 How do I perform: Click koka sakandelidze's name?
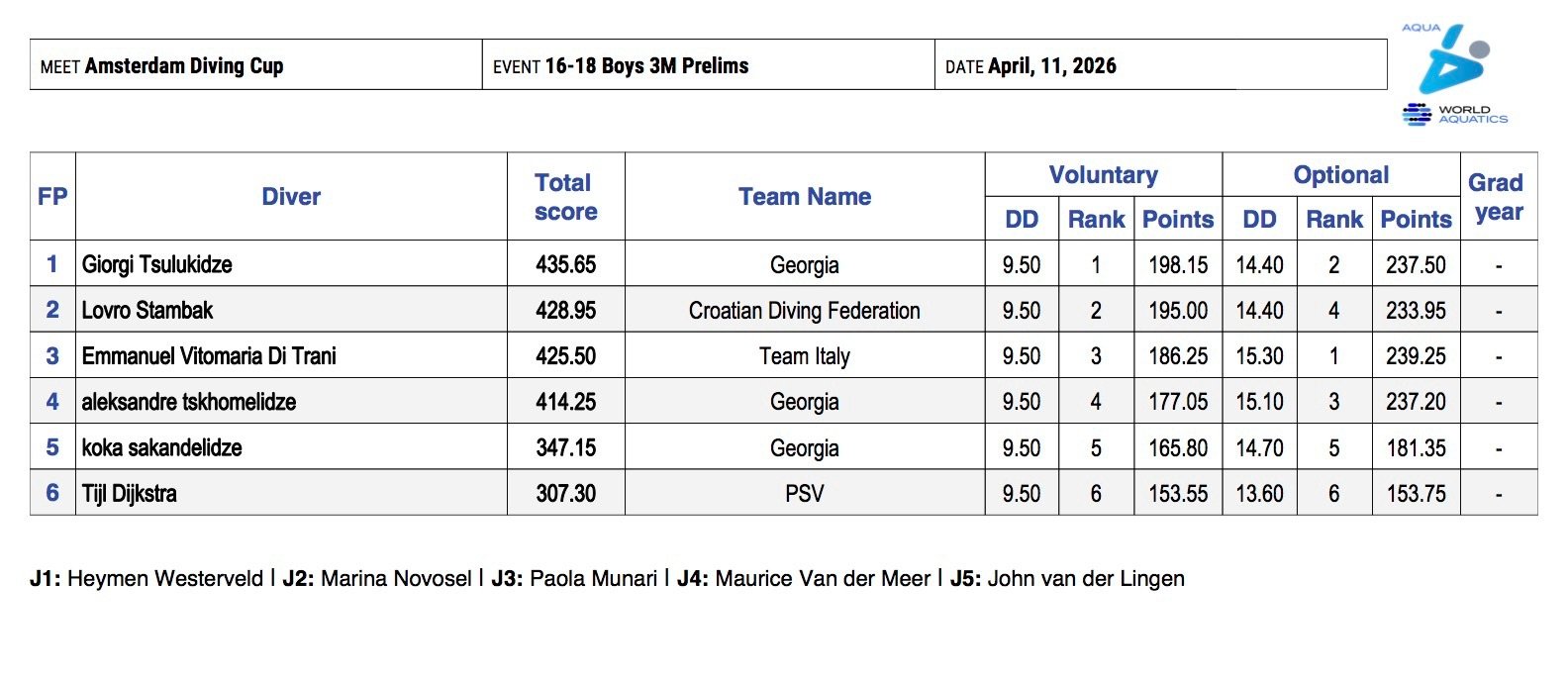point(162,447)
